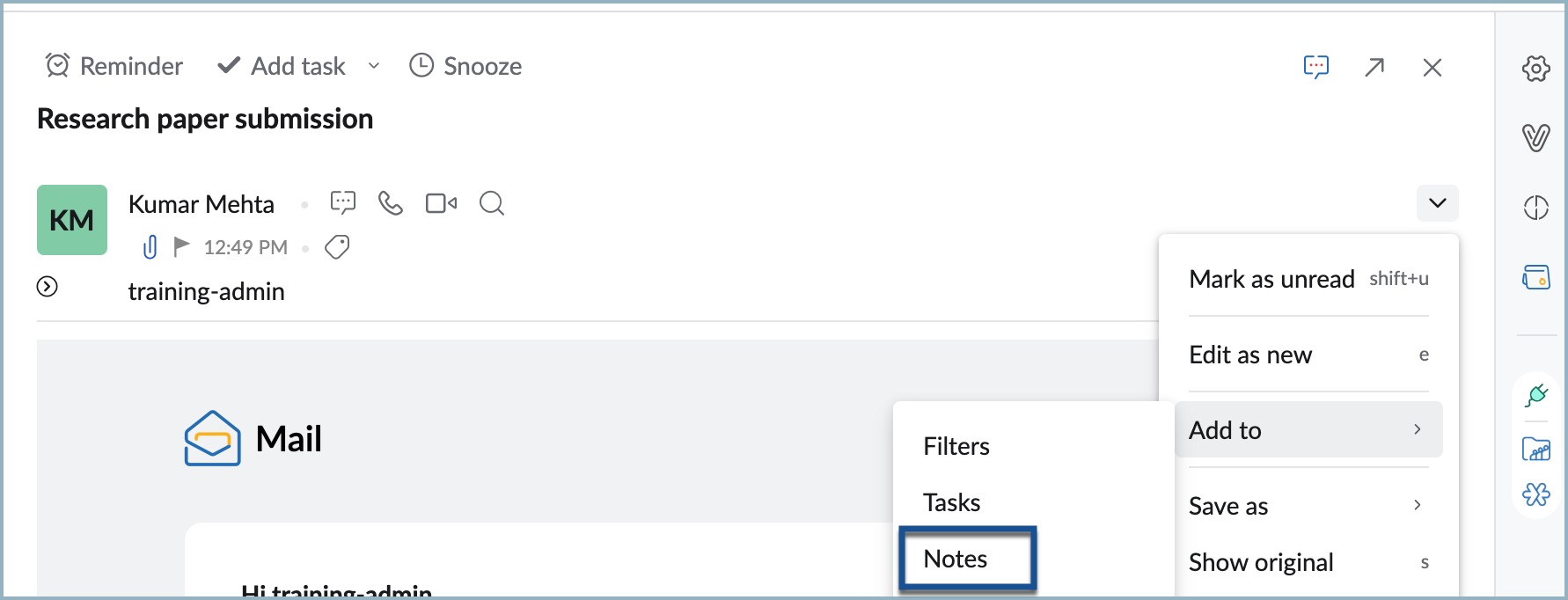Open the settings gear in the sidebar

point(1536,68)
